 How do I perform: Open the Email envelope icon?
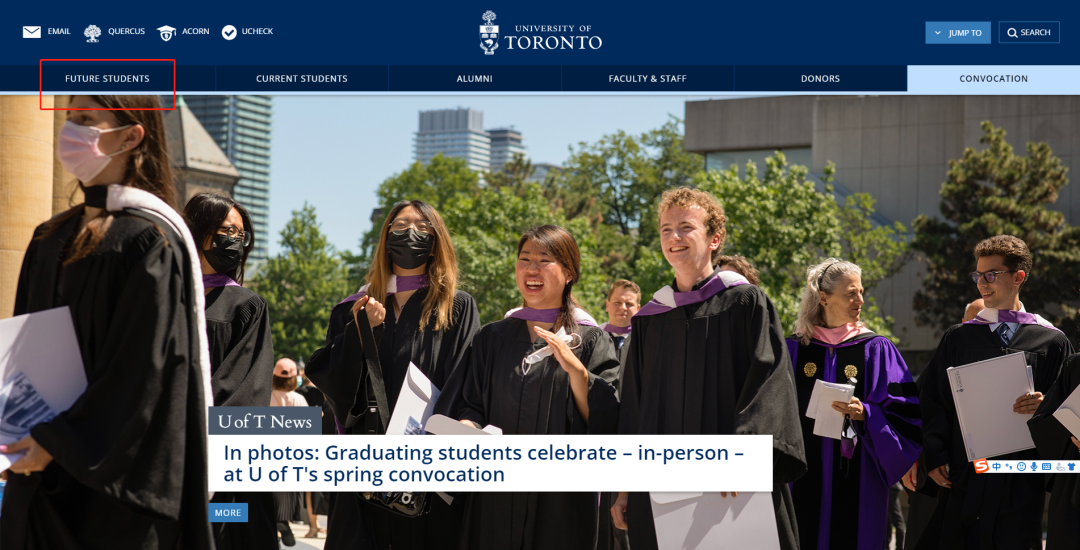click(32, 32)
